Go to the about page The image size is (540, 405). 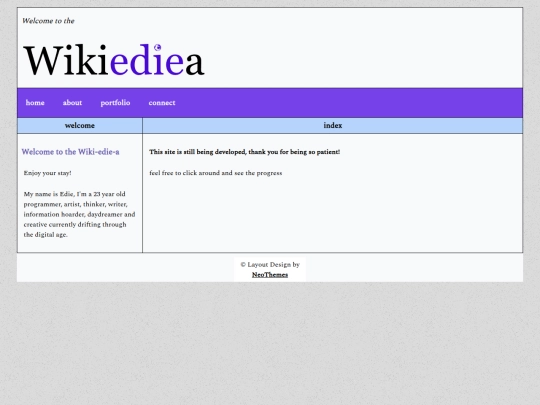coord(72,103)
